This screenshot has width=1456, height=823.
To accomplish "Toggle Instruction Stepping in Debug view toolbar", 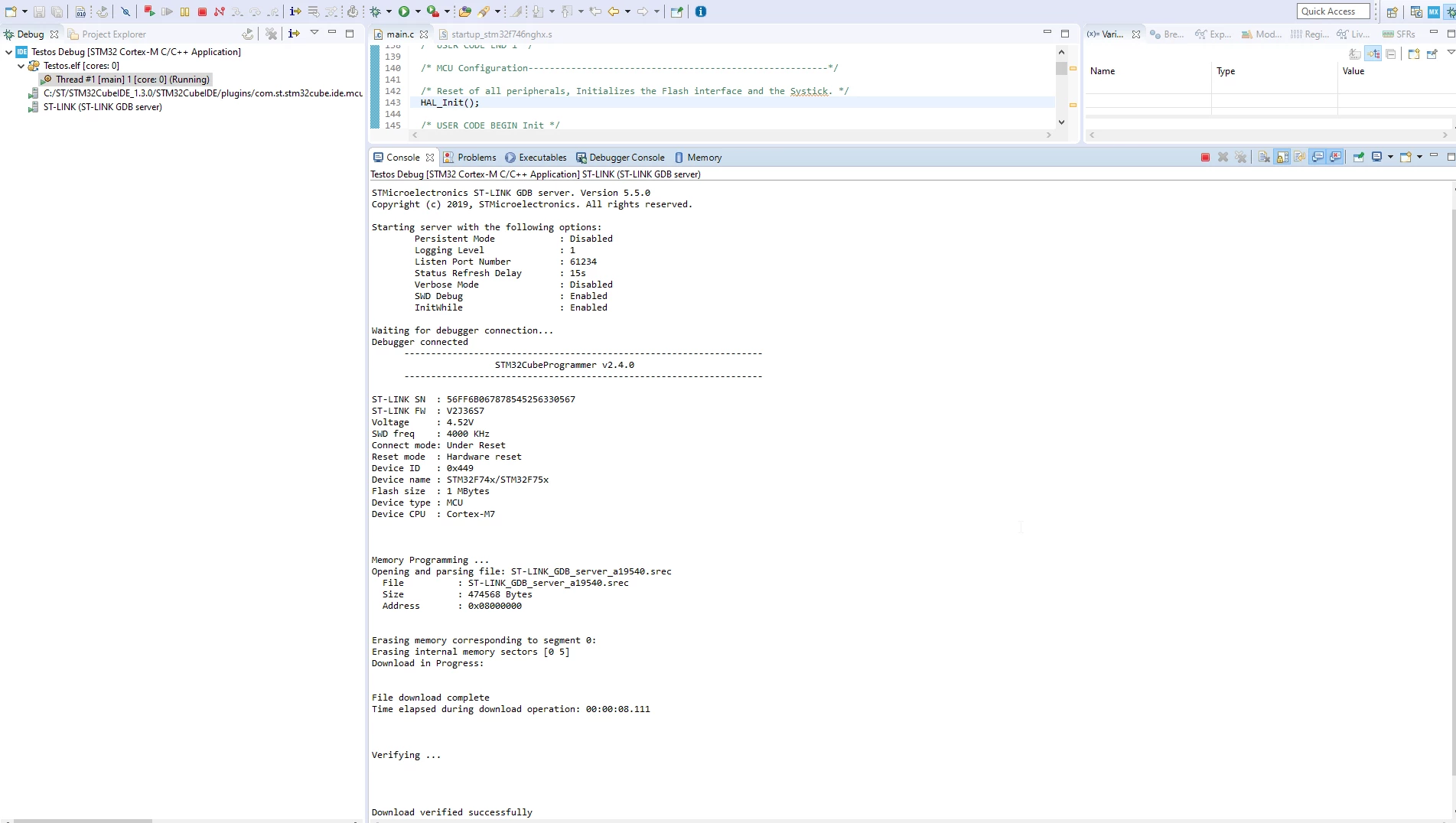I will coord(294,34).
